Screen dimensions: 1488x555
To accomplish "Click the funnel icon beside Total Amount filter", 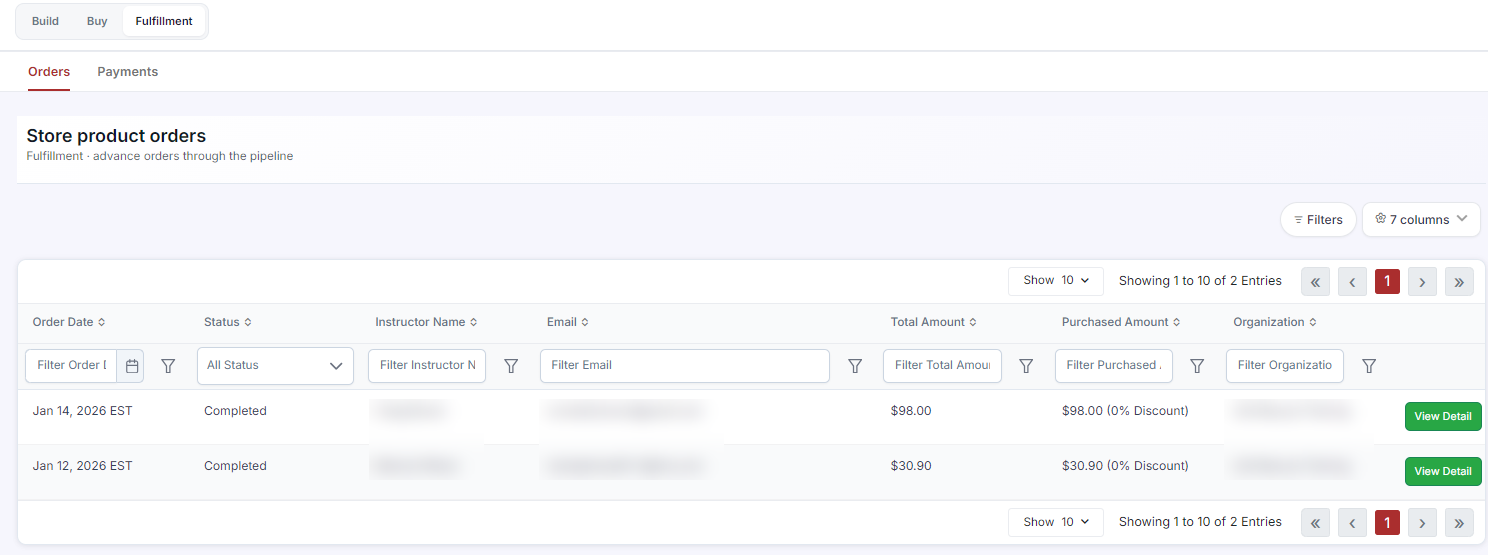I will tap(1026, 366).
